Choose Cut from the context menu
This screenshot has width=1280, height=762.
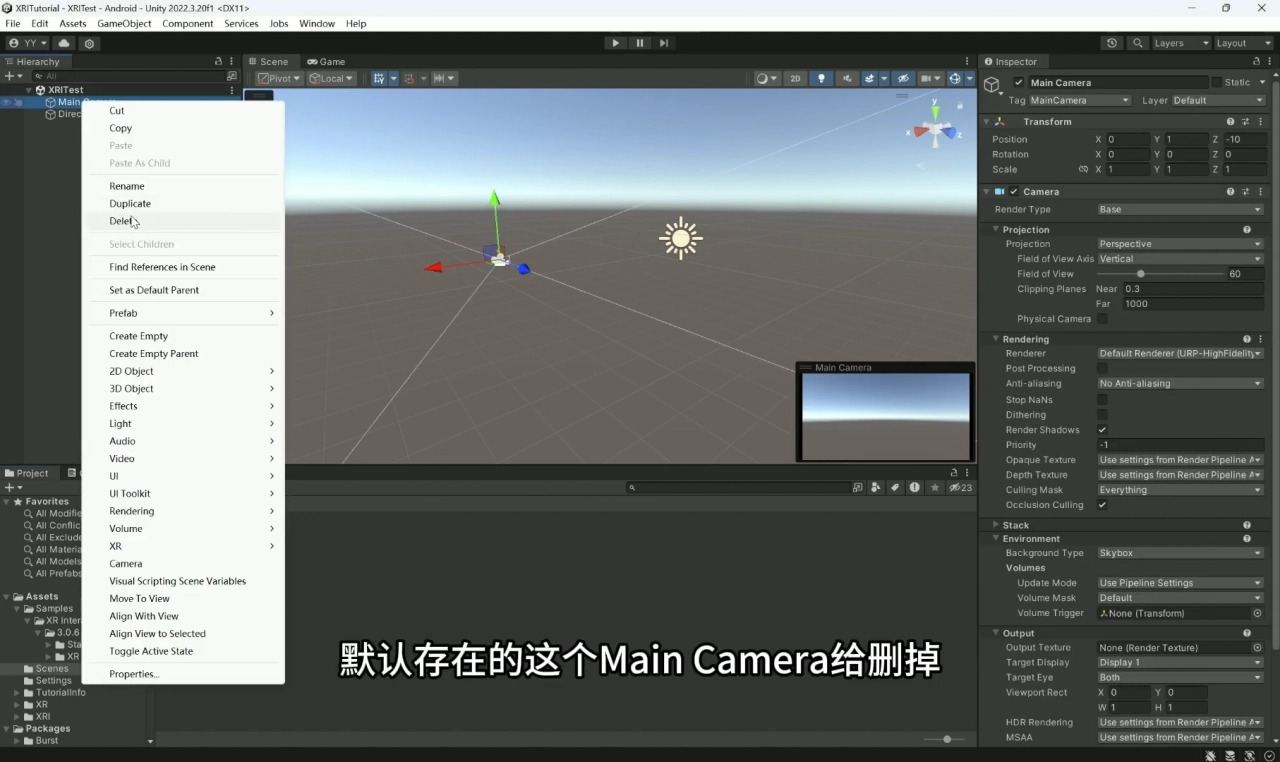(x=184, y=111)
